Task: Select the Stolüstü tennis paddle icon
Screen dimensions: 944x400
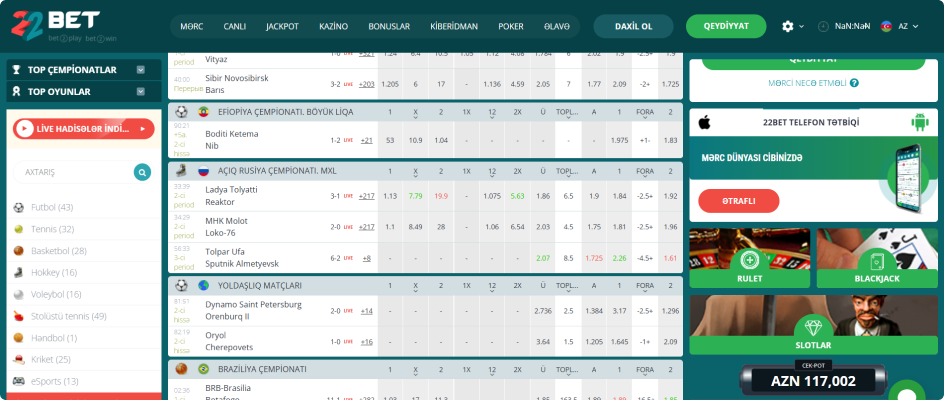Action: (x=19, y=316)
